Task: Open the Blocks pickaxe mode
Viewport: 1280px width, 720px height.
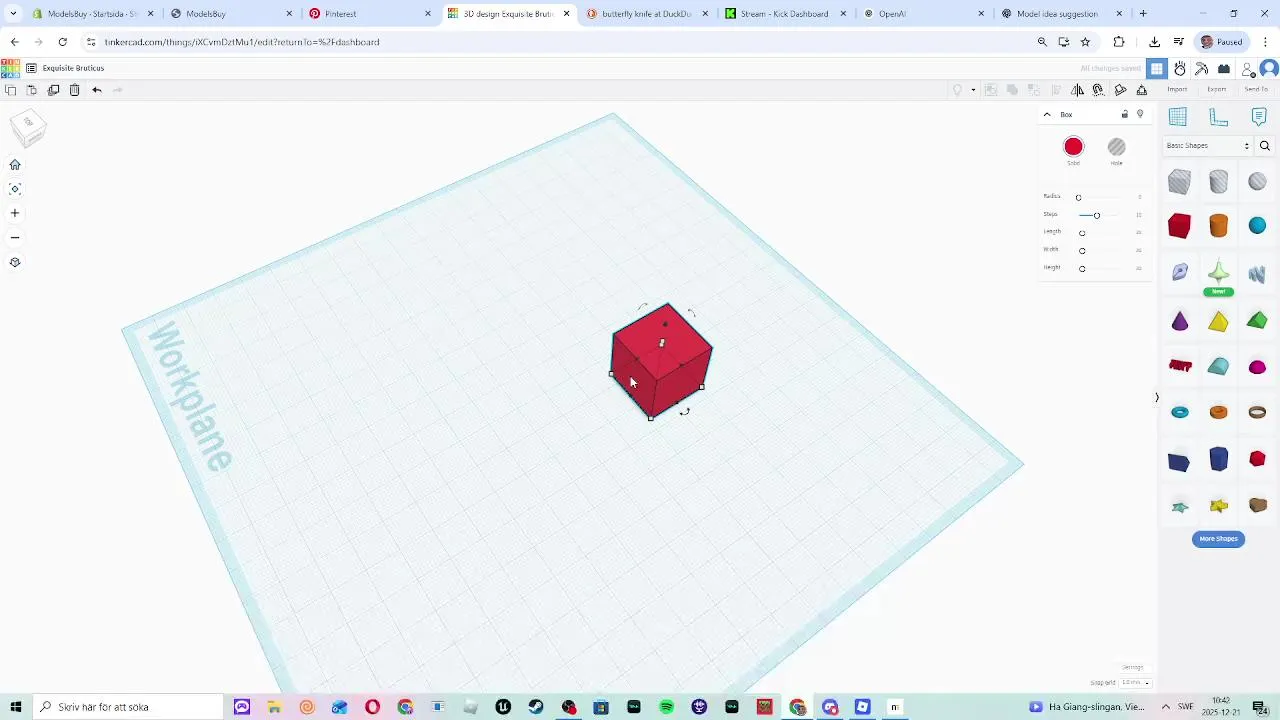Action: [1201, 68]
